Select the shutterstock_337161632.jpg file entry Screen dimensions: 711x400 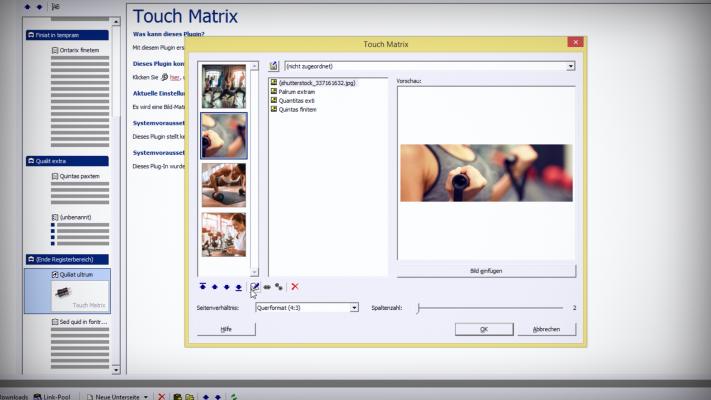click(317, 82)
